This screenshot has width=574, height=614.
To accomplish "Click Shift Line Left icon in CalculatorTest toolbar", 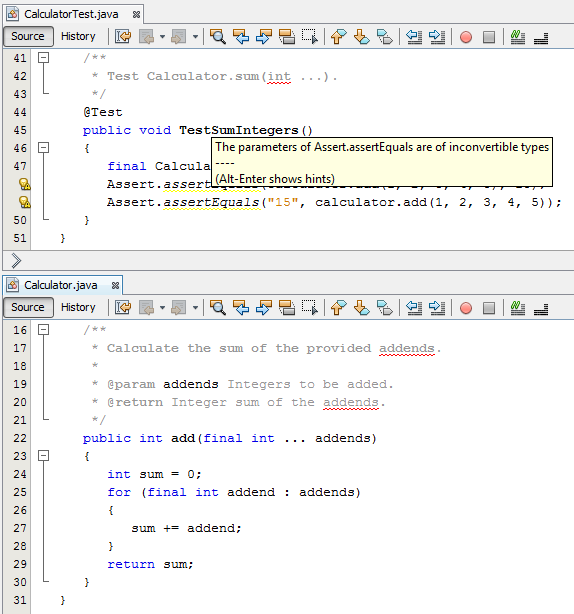I will (414, 37).
